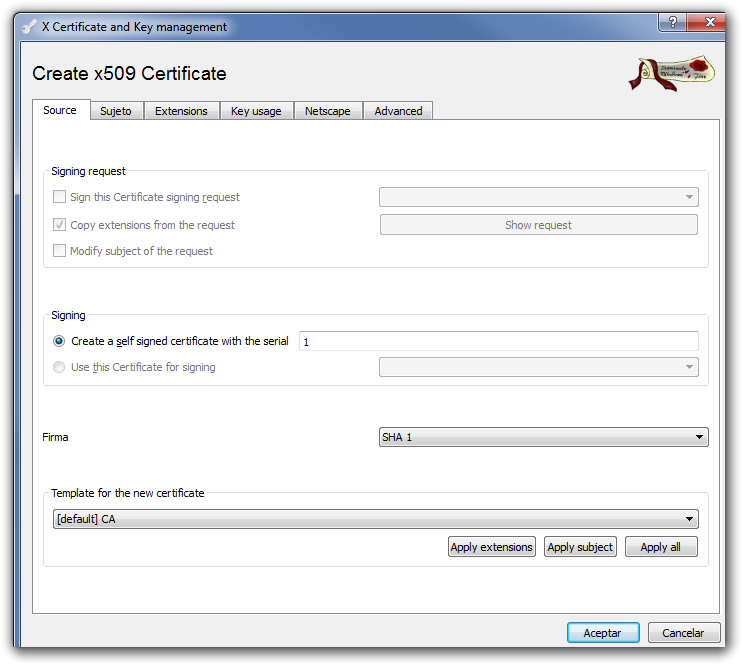The image size is (742, 666).
Task: Expand the '[default] CA' template dropdown
Action: [375, 519]
